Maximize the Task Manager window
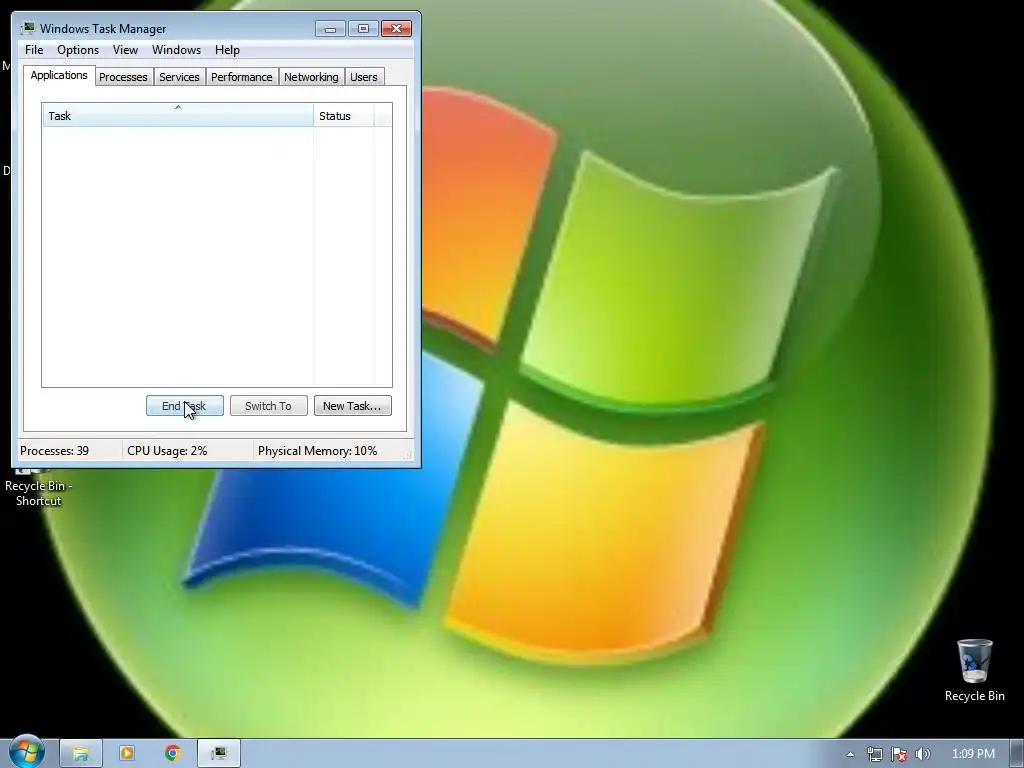Viewport: 1024px width, 768px height. 363,28
